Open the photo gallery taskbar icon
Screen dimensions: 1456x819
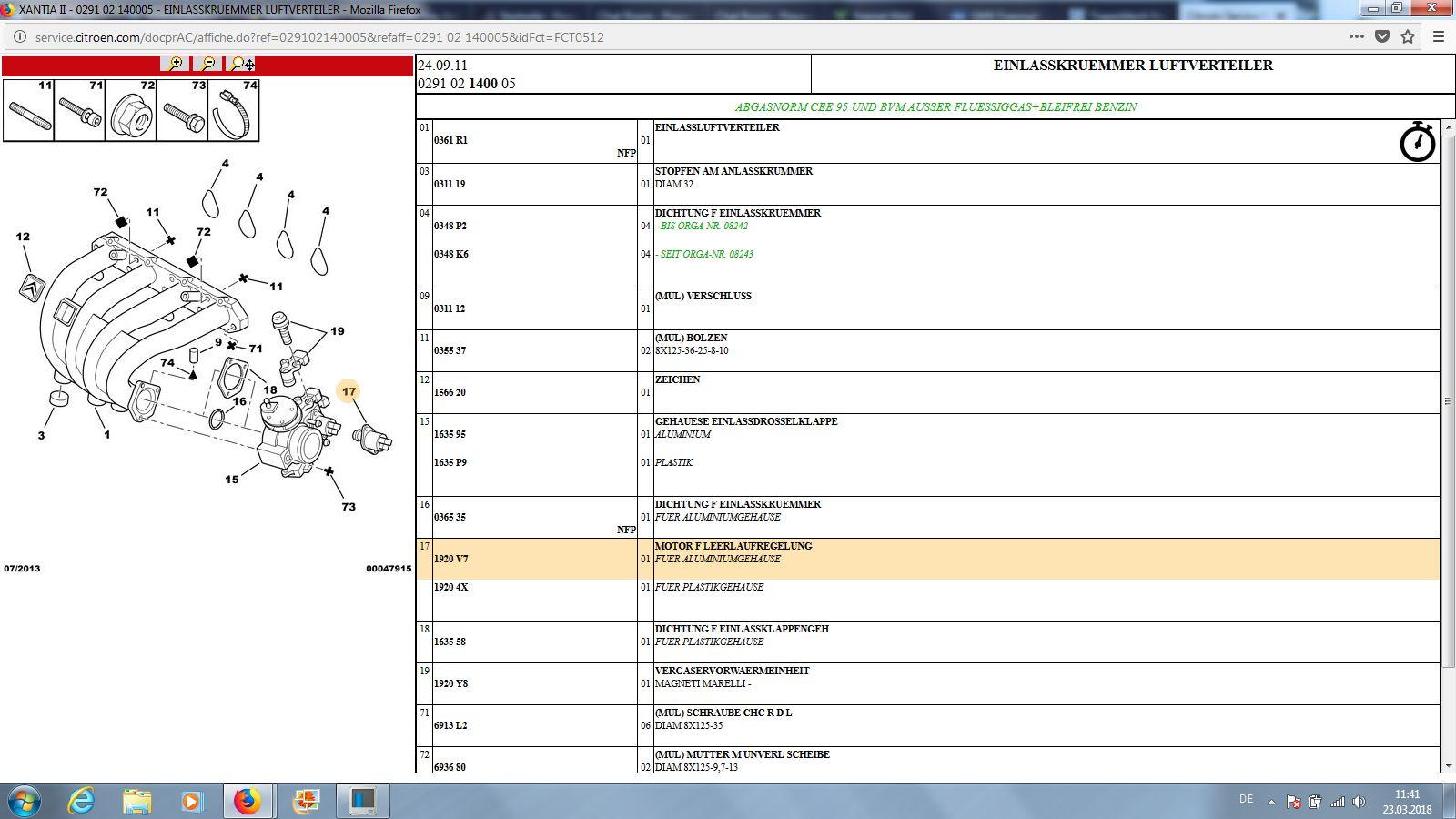pyautogui.click(x=306, y=801)
